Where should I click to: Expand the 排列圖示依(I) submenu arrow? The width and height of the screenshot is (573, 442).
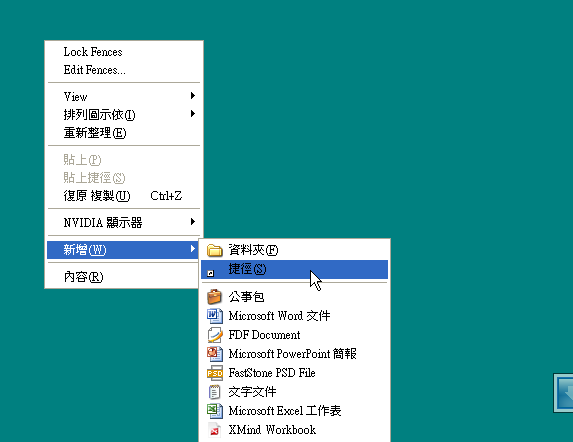193,114
